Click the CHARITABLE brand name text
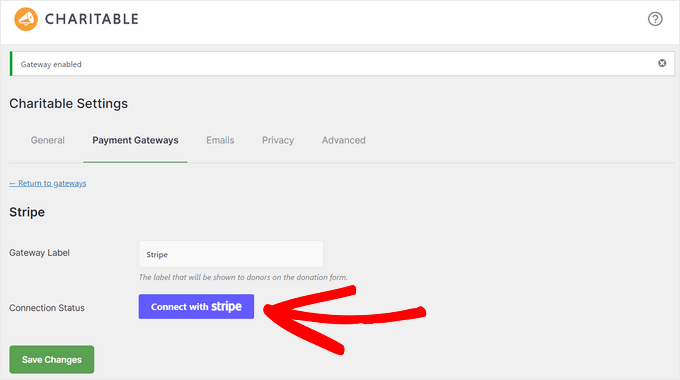Viewport: 680px width, 380px height. point(92,19)
